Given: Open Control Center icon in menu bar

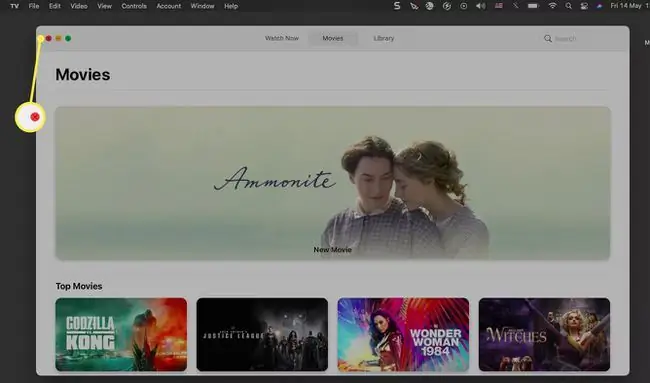Looking at the screenshot, I should click(584, 6).
